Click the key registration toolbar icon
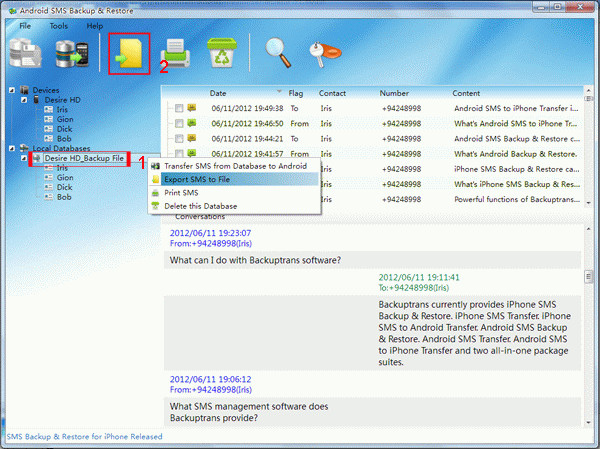 325,54
